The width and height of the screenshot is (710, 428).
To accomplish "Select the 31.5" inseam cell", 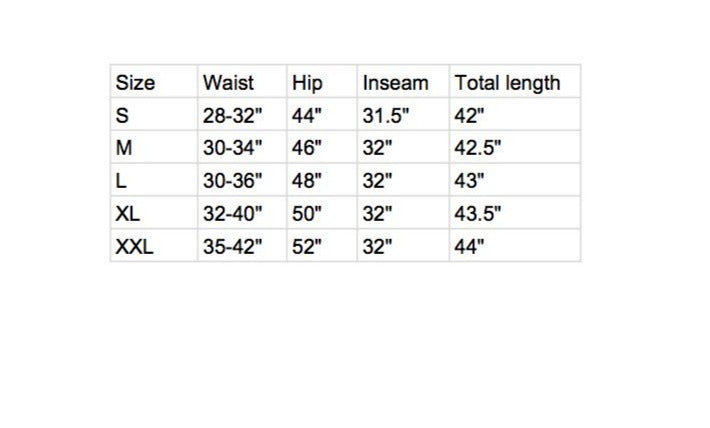I will coord(386,116).
